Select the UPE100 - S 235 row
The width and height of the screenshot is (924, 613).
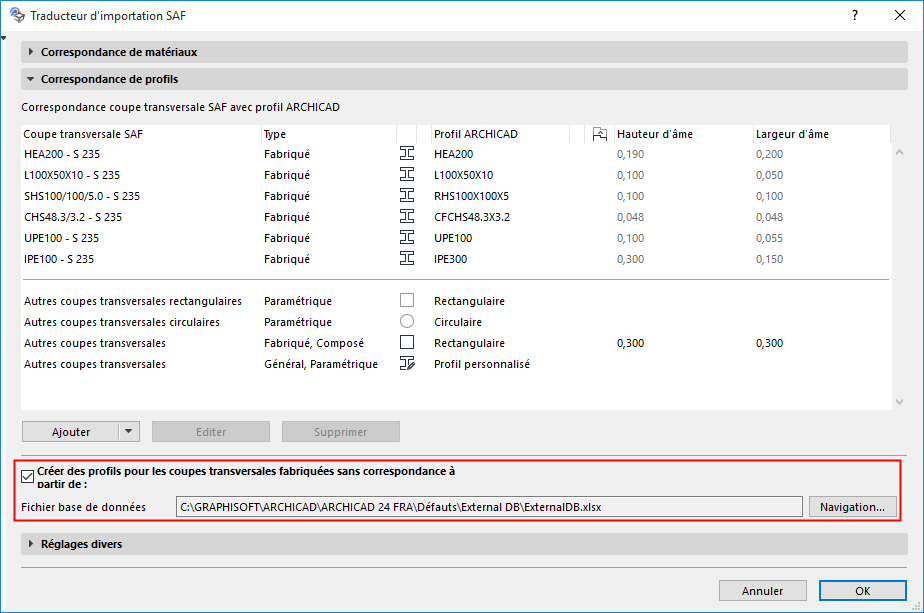(x=455, y=238)
